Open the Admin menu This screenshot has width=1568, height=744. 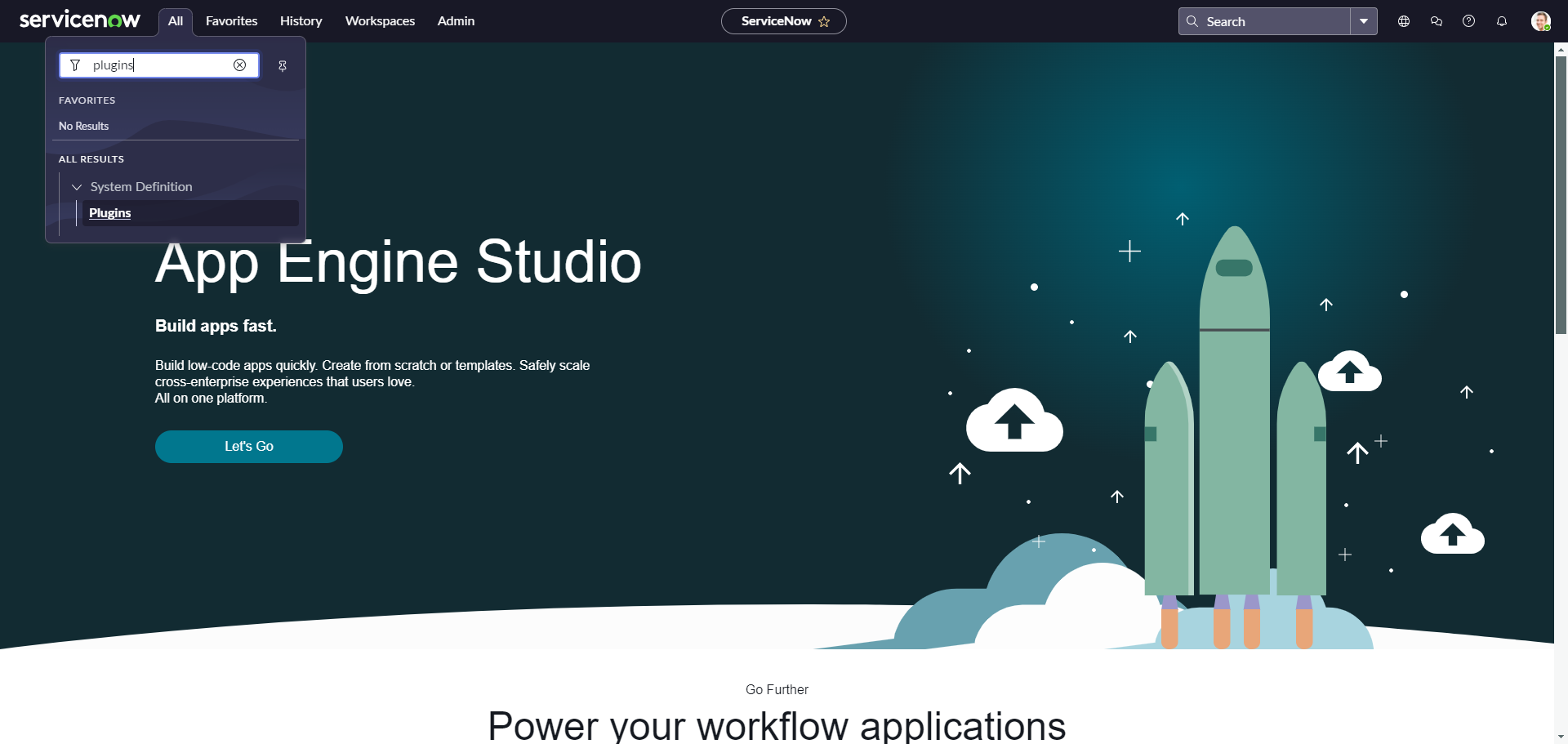(x=456, y=21)
